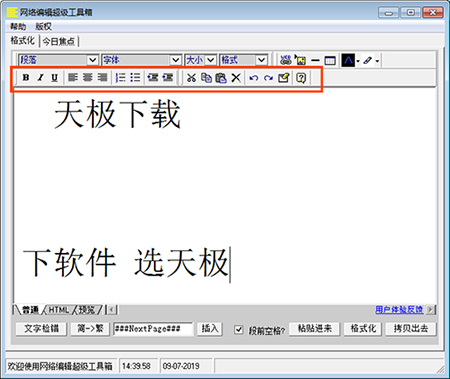Open the 用户体验反馈 link
Image resolution: width=450 pixels, height=379 pixels.
coord(399,310)
